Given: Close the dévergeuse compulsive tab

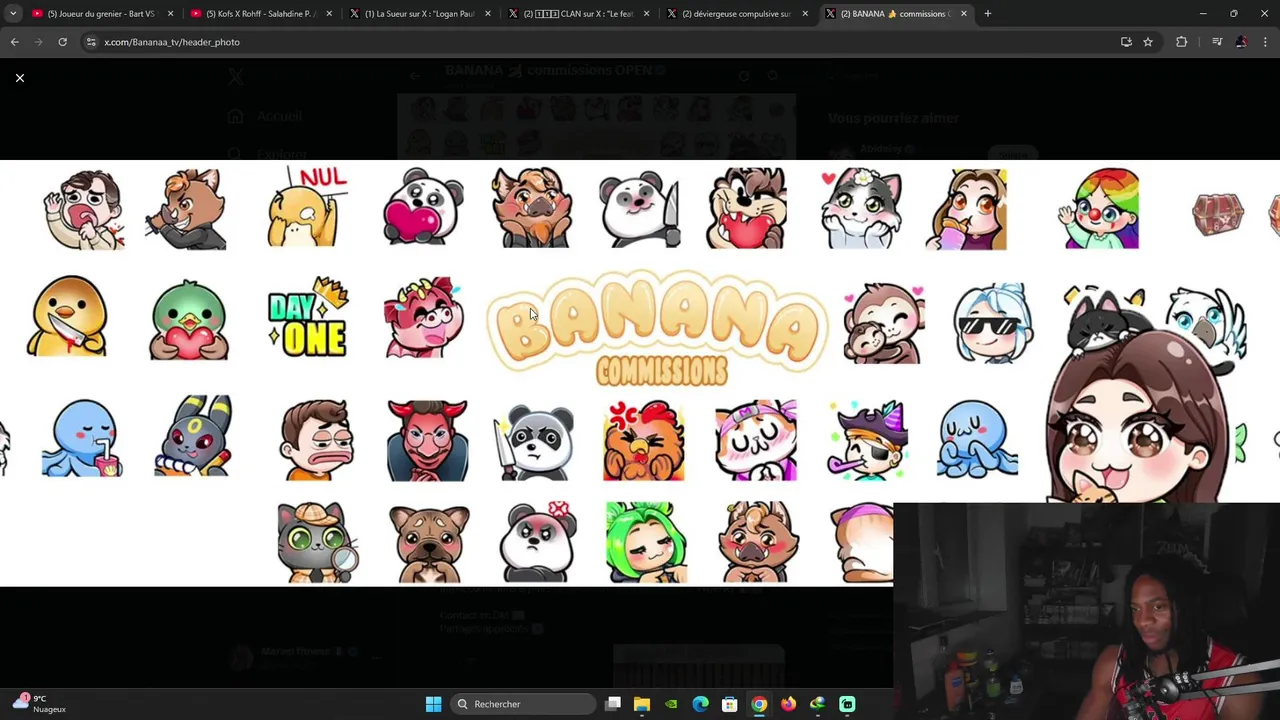Looking at the screenshot, I should point(805,14).
